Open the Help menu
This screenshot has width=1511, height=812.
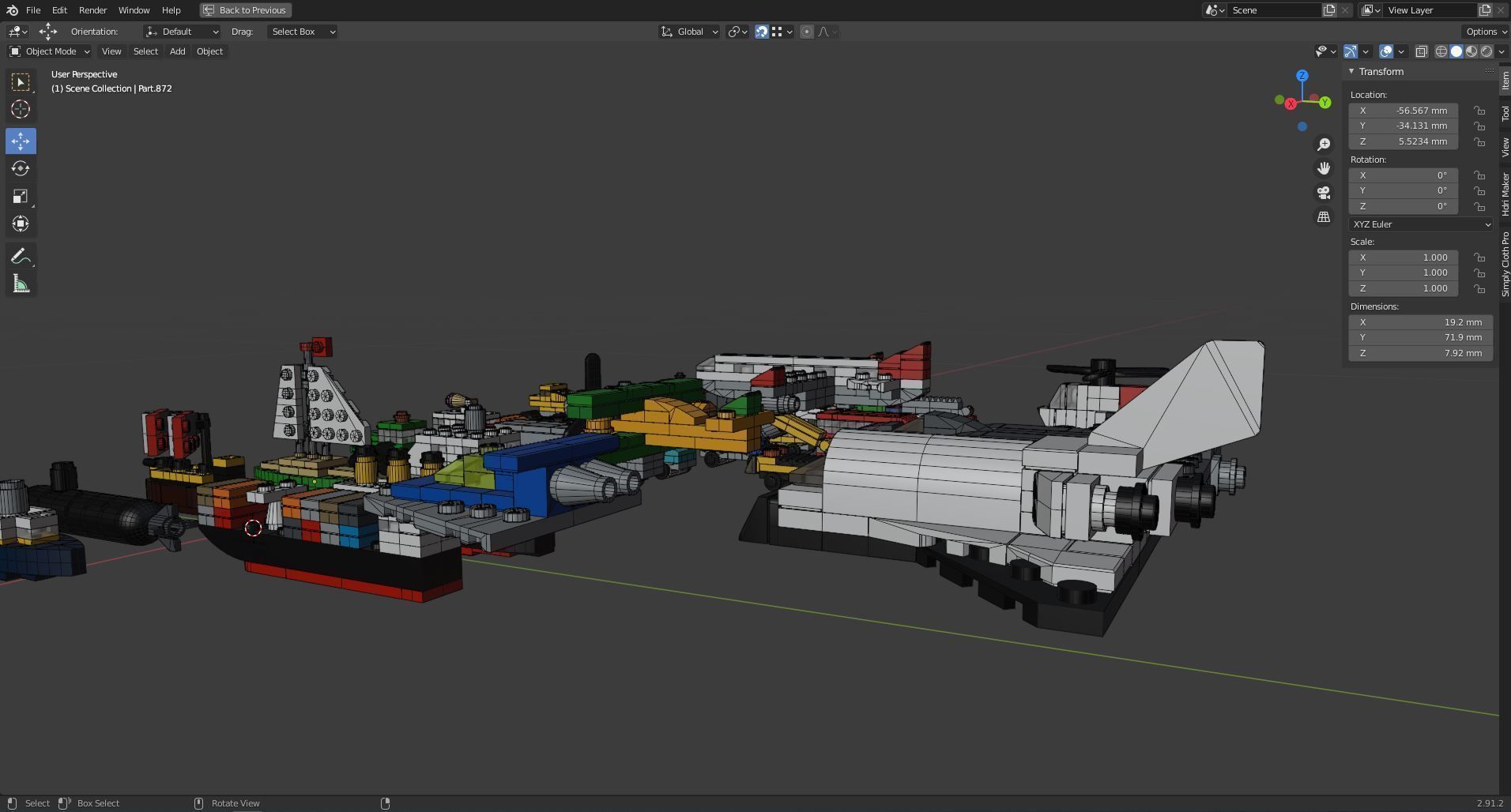pyautogui.click(x=171, y=10)
